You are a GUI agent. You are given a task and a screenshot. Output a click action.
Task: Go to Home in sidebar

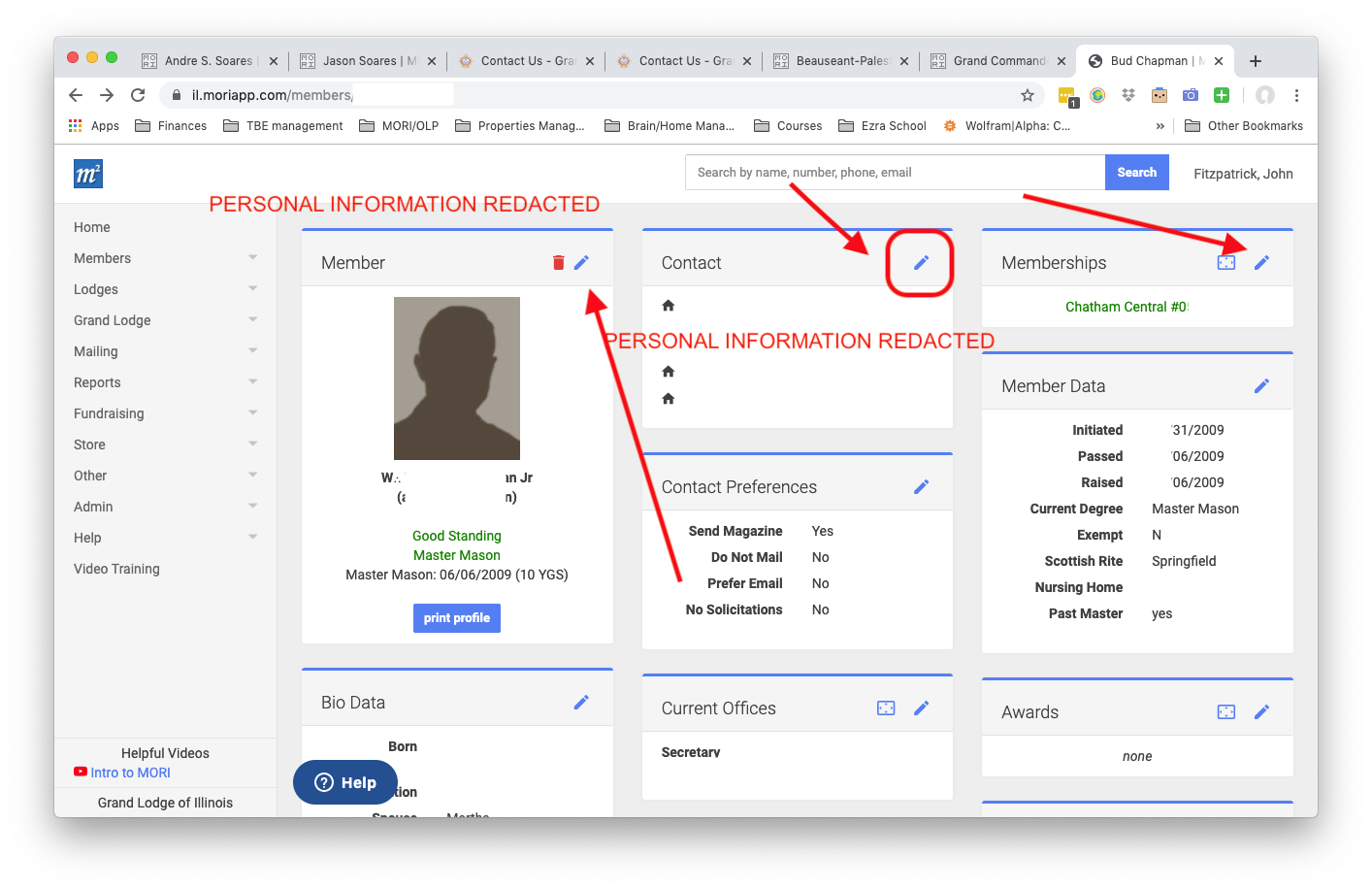pyautogui.click(x=92, y=227)
